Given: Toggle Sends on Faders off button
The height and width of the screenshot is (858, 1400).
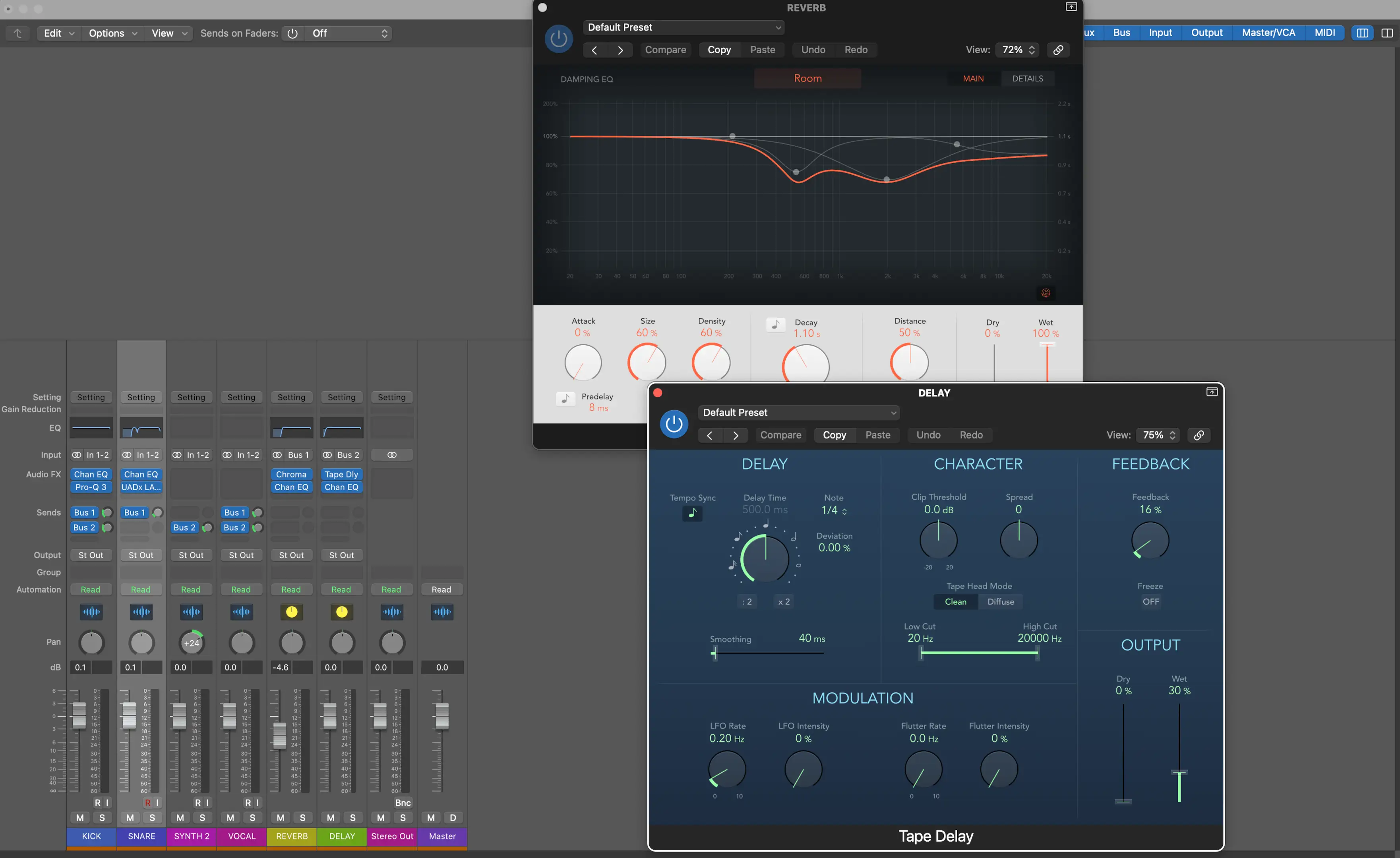Looking at the screenshot, I should click(291, 33).
